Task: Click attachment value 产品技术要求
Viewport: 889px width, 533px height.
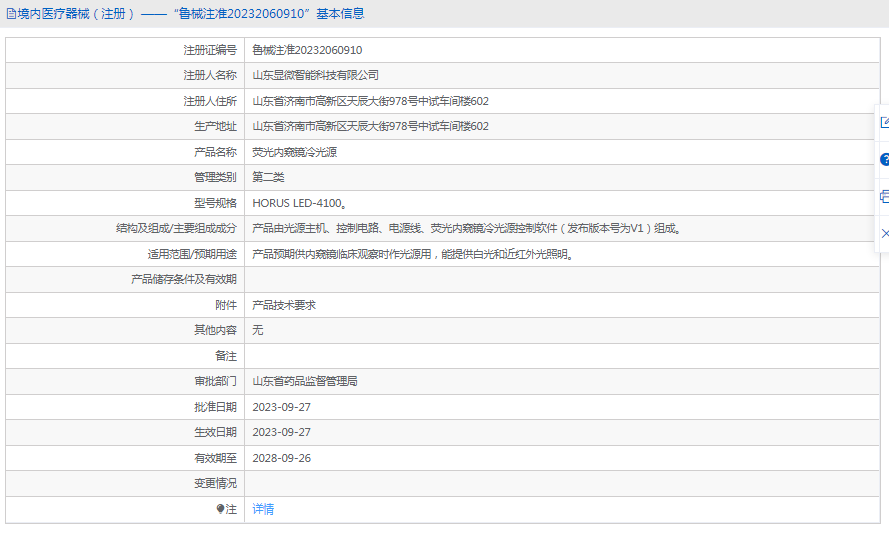Action: (x=284, y=305)
